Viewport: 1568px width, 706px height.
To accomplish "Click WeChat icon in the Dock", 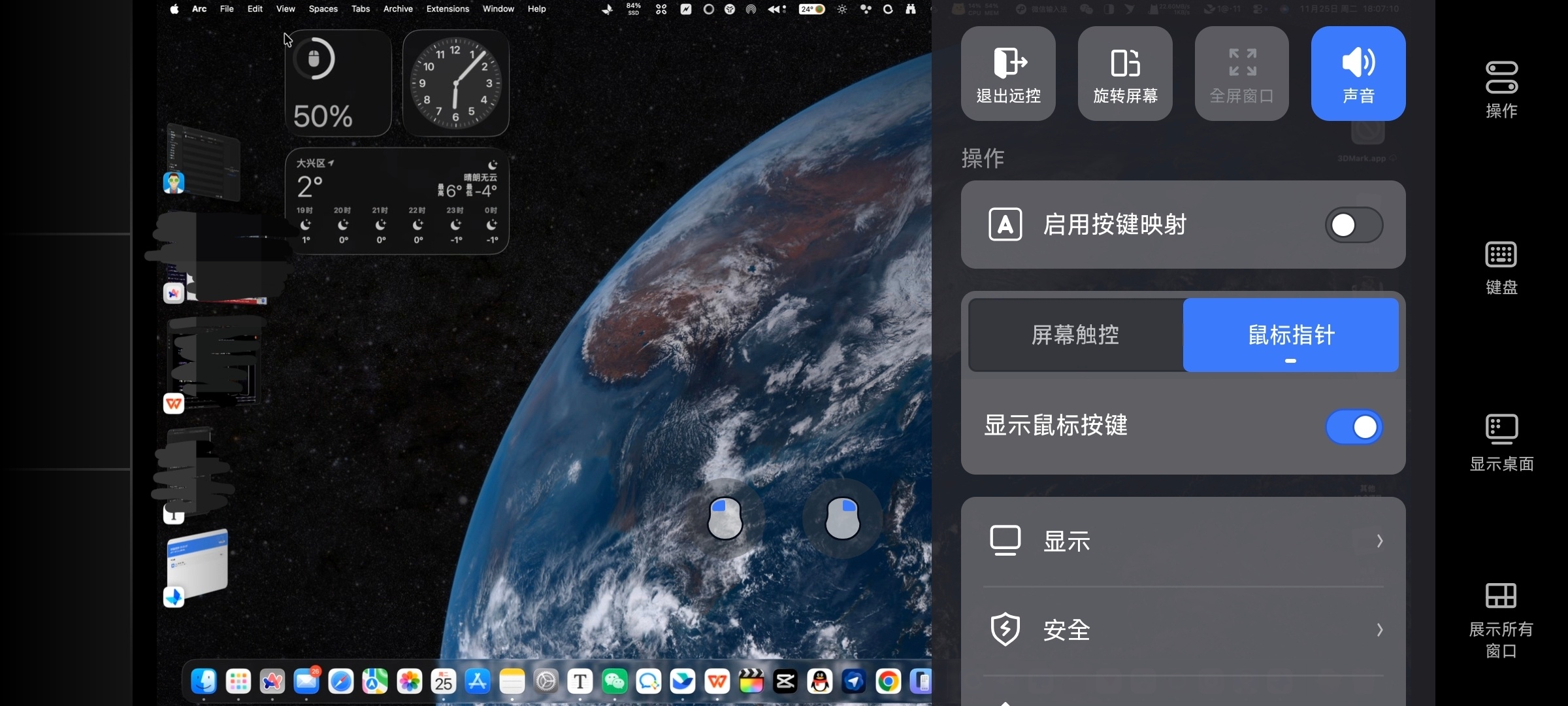I will point(614,682).
